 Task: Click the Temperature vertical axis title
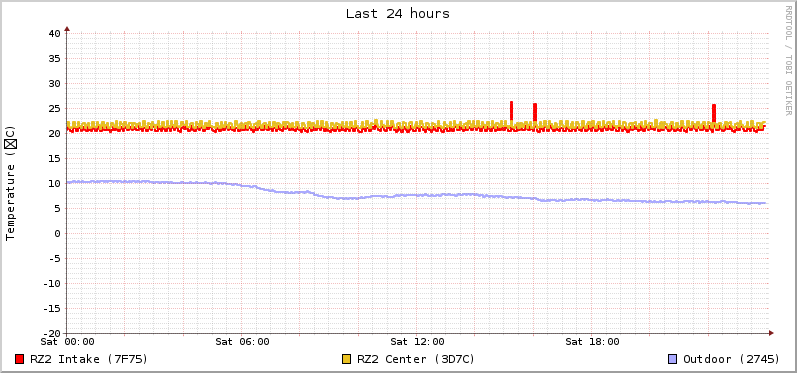click(x=11, y=183)
